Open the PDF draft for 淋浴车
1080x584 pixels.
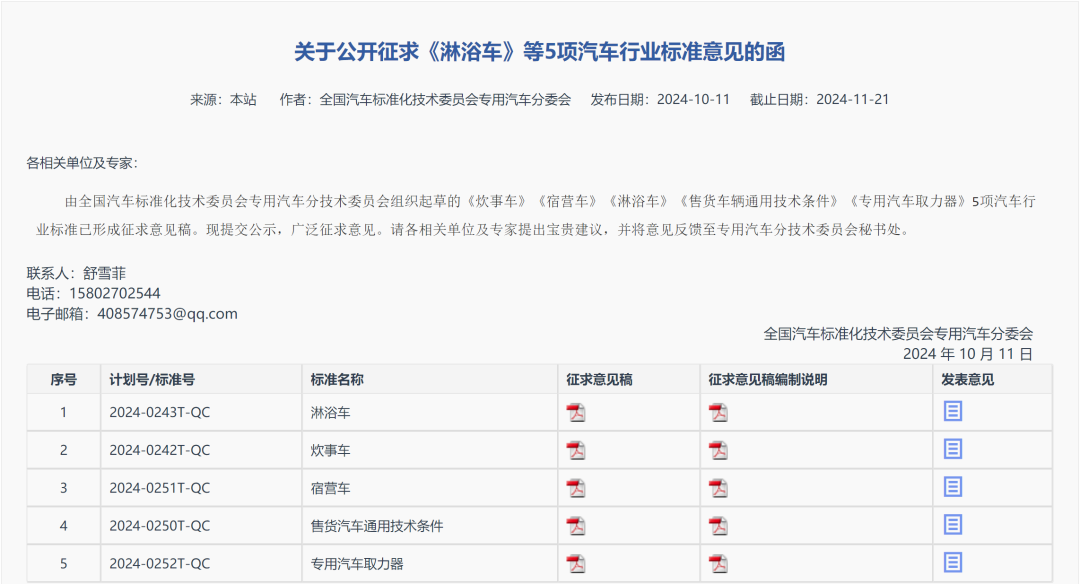tap(577, 411)
